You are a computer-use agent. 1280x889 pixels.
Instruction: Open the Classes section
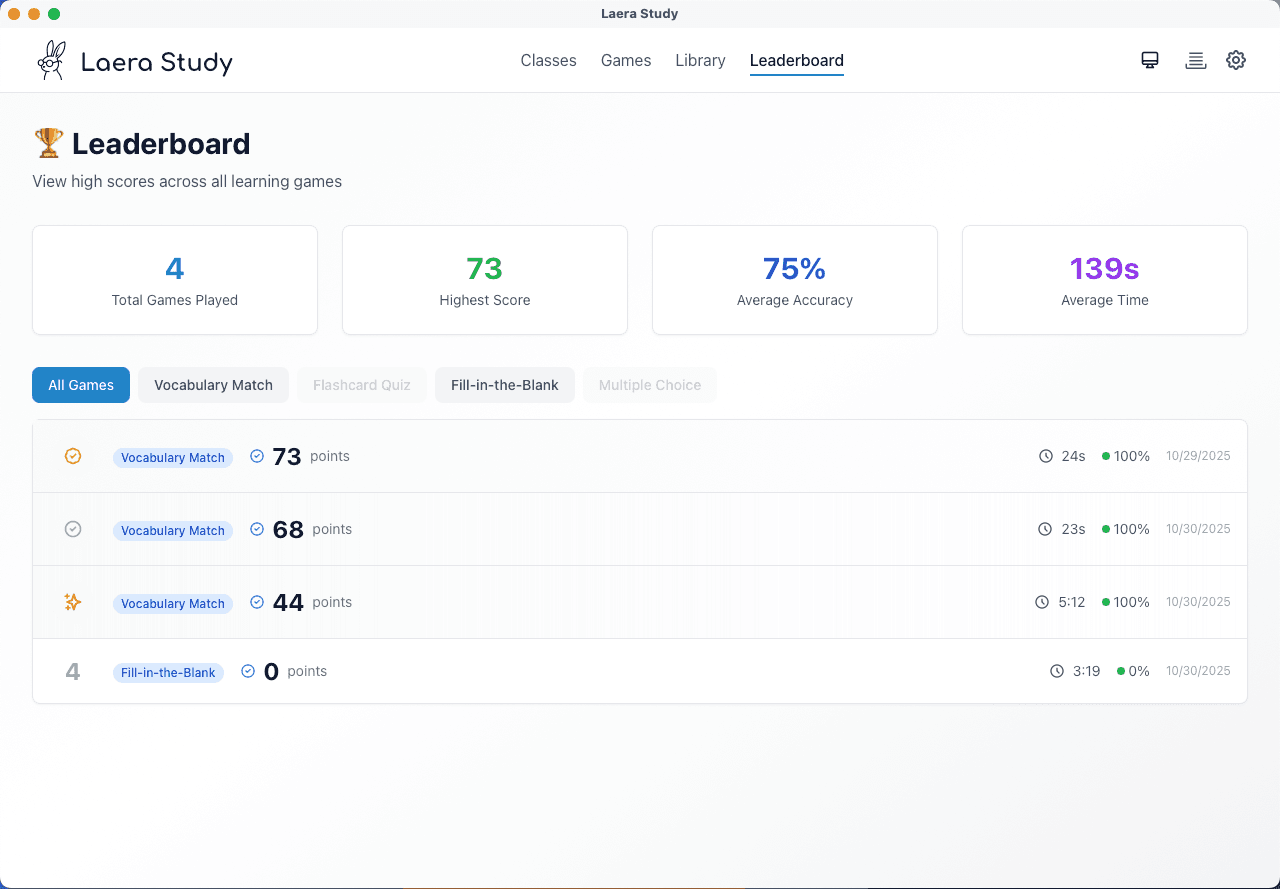pos(548,60)
